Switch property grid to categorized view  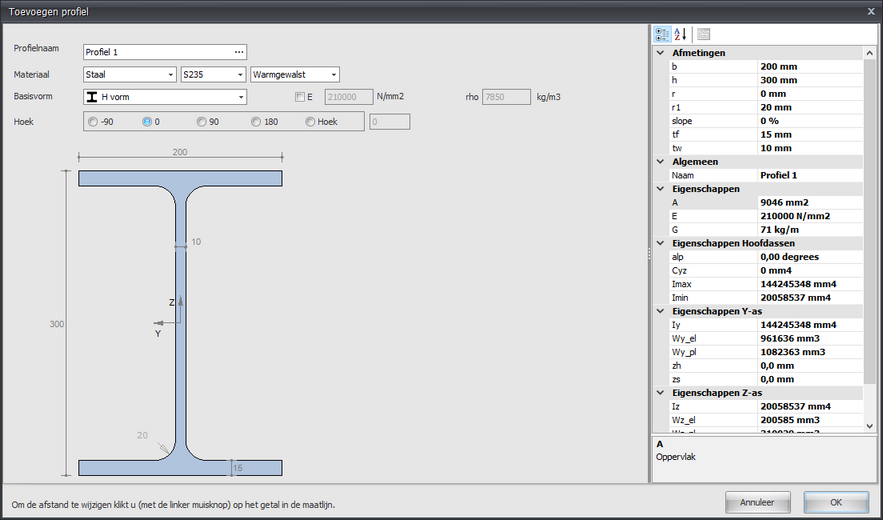tap(662, 34)
